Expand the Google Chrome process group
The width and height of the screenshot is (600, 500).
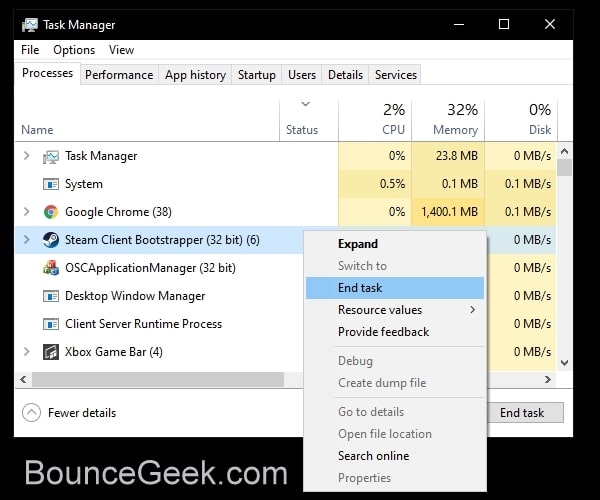(x=26, y=212)
